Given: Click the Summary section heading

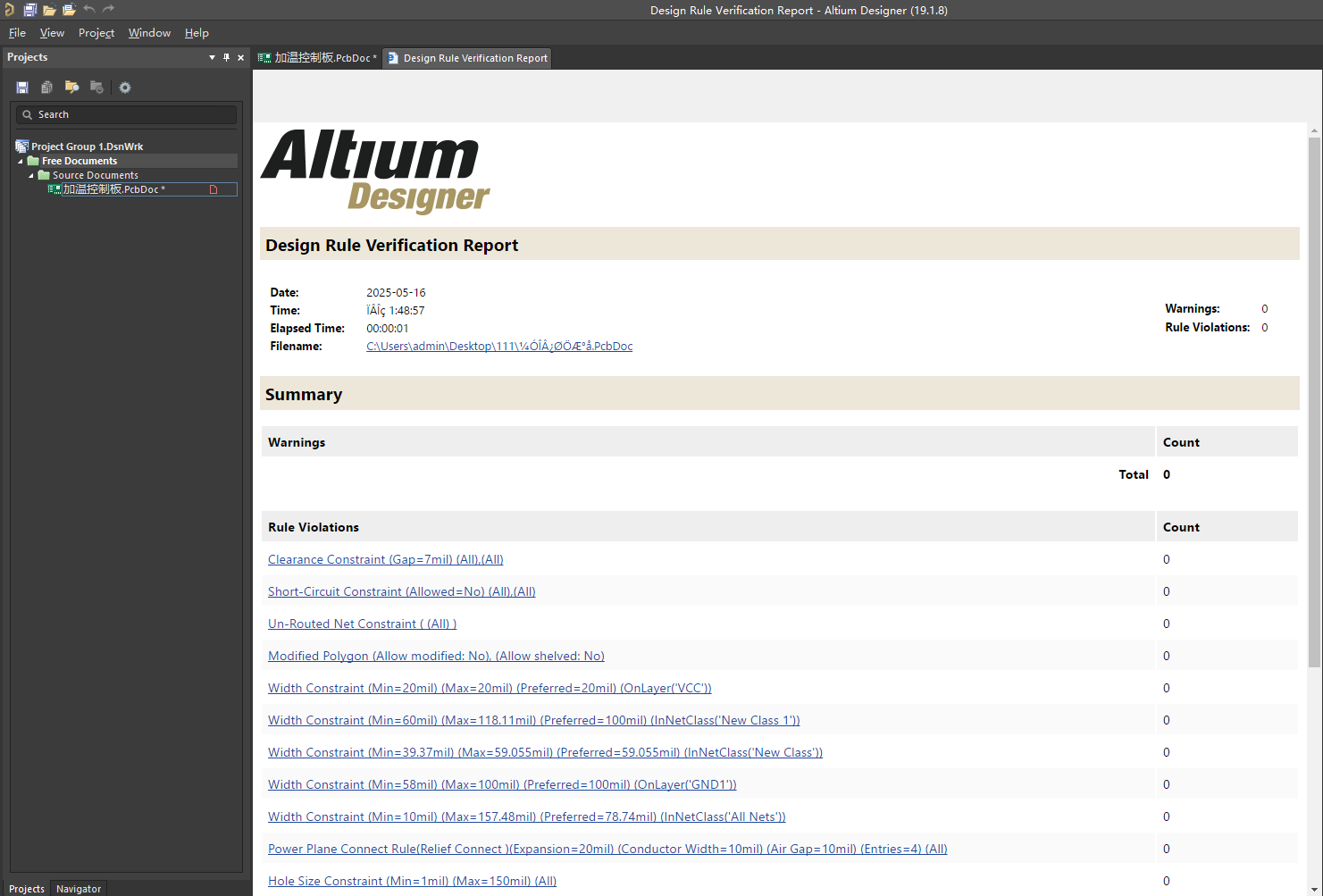Looking at the screenshot, I should (304, 395).
